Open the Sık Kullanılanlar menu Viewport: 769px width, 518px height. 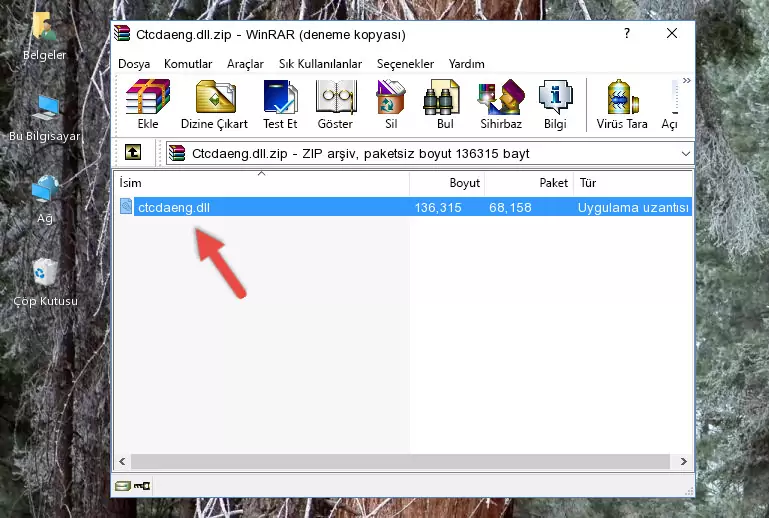320,64
